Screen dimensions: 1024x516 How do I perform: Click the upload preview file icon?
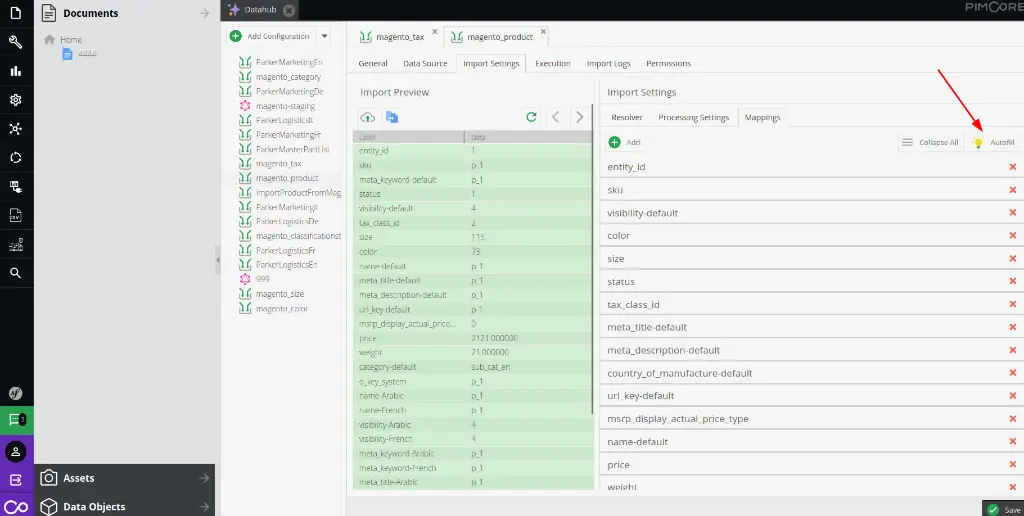tap(367, 117)
